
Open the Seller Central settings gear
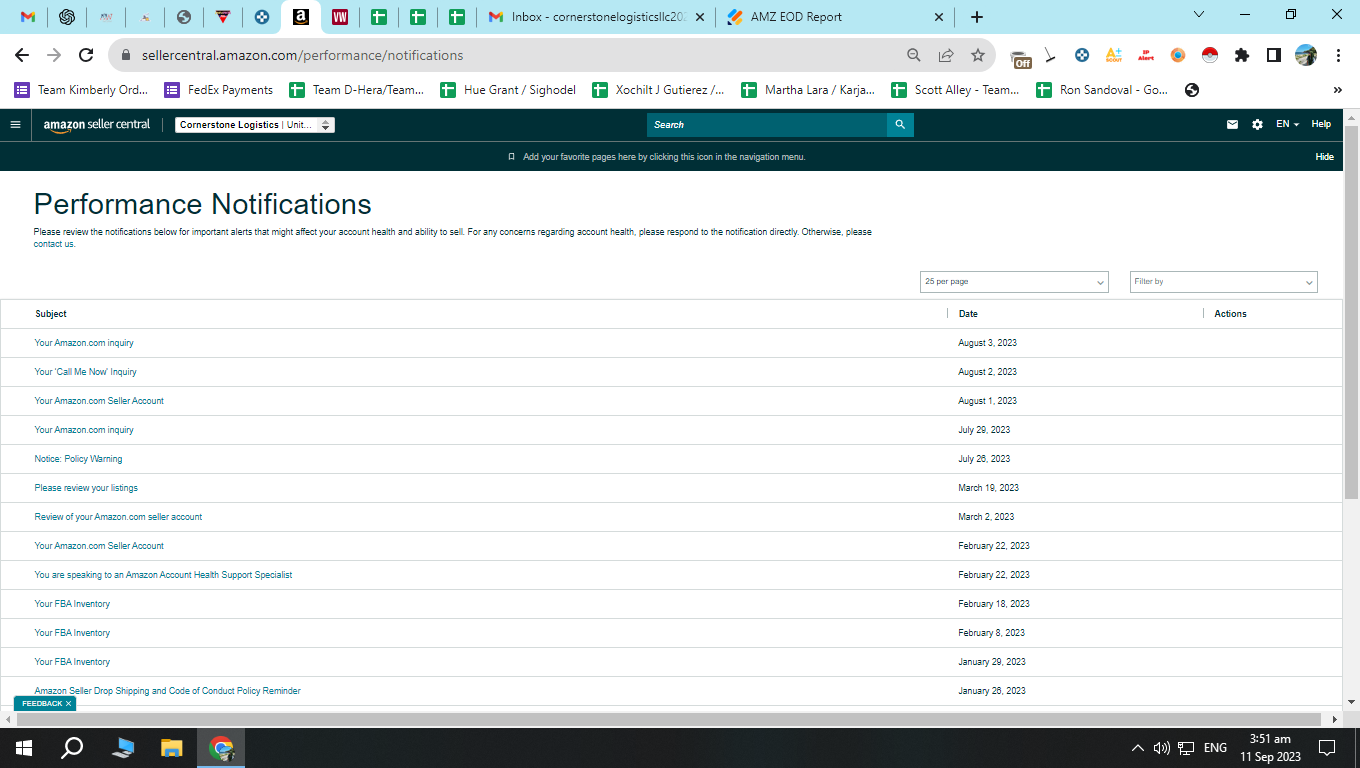tap(1257, 125)
